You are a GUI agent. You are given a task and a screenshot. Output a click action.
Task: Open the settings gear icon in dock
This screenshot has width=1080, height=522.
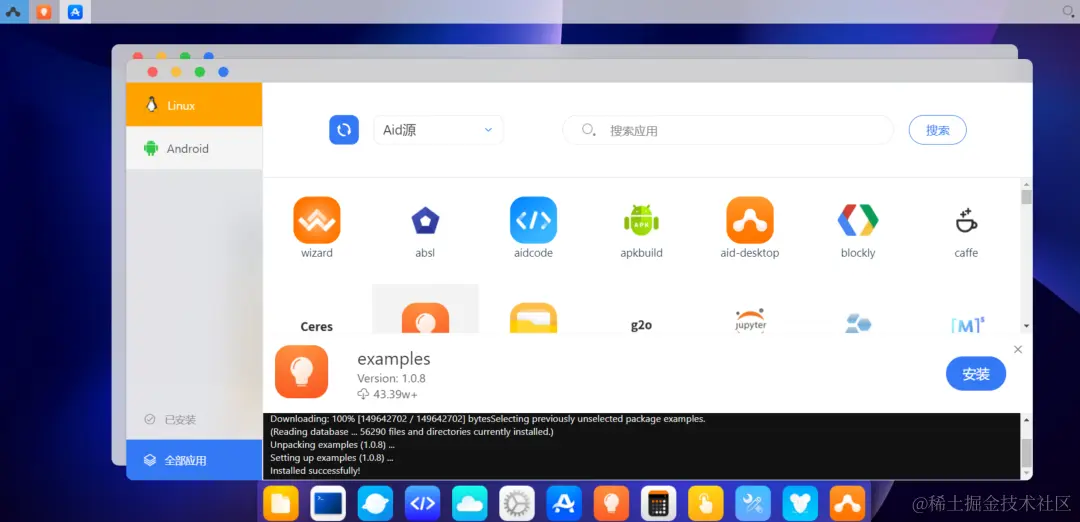(517, 503)
